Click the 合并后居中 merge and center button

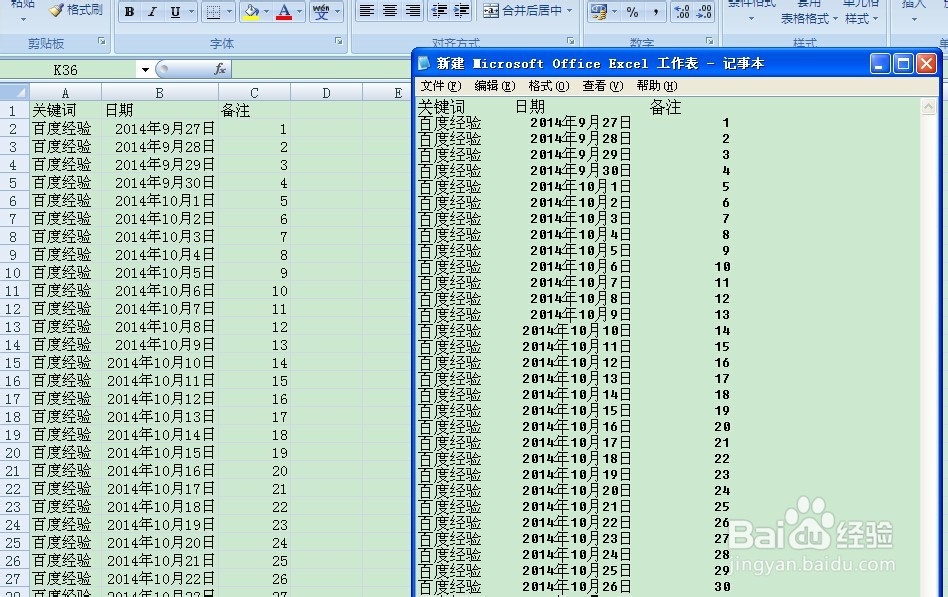point(522,11)
